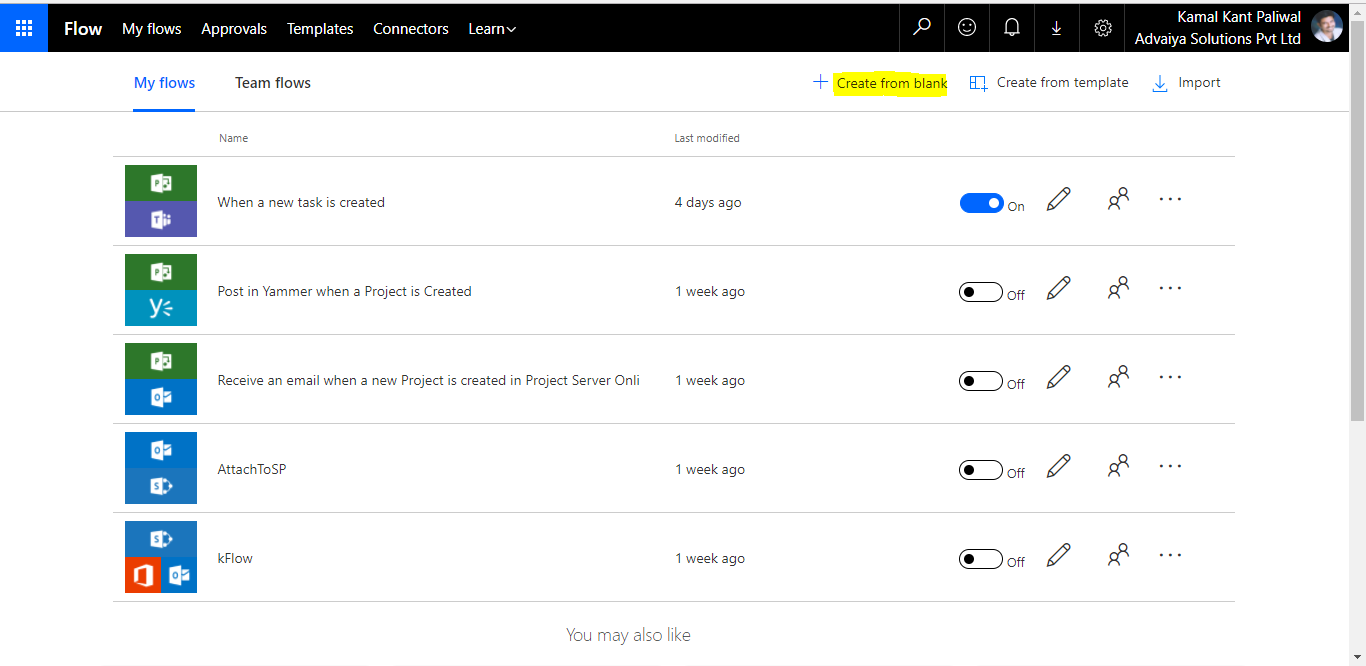Image resolution: width=1366 pixels, height=666 pixels.
Task: Click the kFlow connector thumbnail
Action: click(161, 557)
